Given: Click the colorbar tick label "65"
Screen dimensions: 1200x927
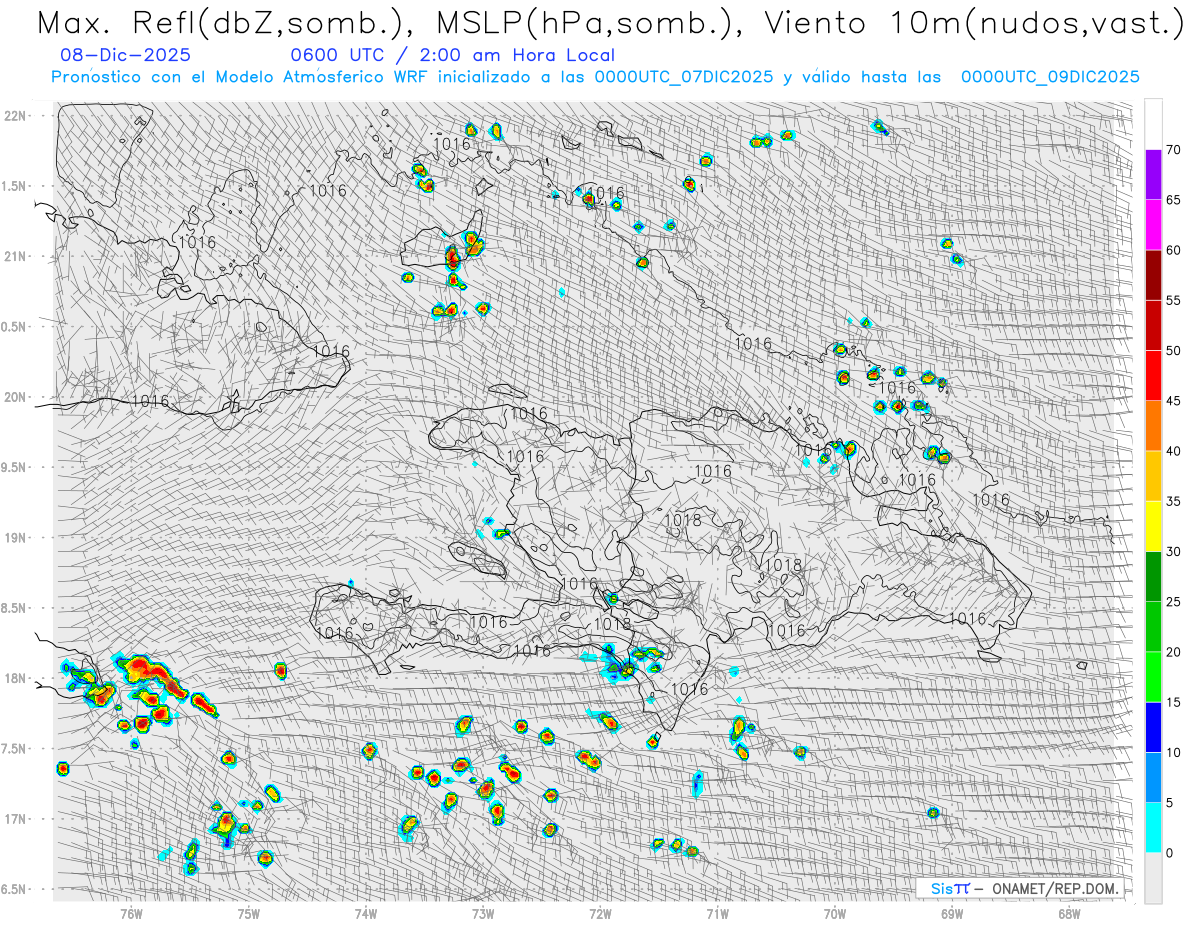Looking at the screenshot, I should coord(1173,200).
